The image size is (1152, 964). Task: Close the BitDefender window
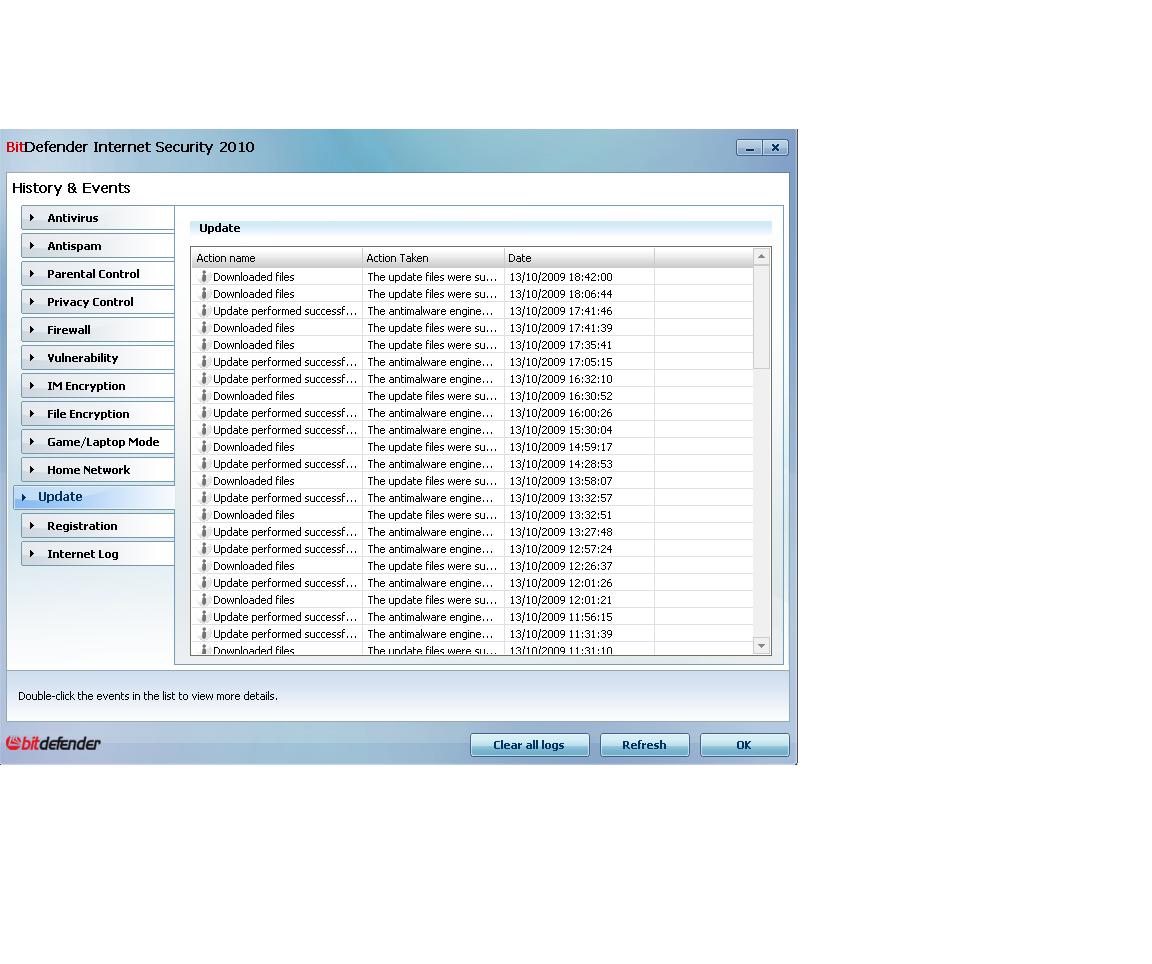(775, 148)
